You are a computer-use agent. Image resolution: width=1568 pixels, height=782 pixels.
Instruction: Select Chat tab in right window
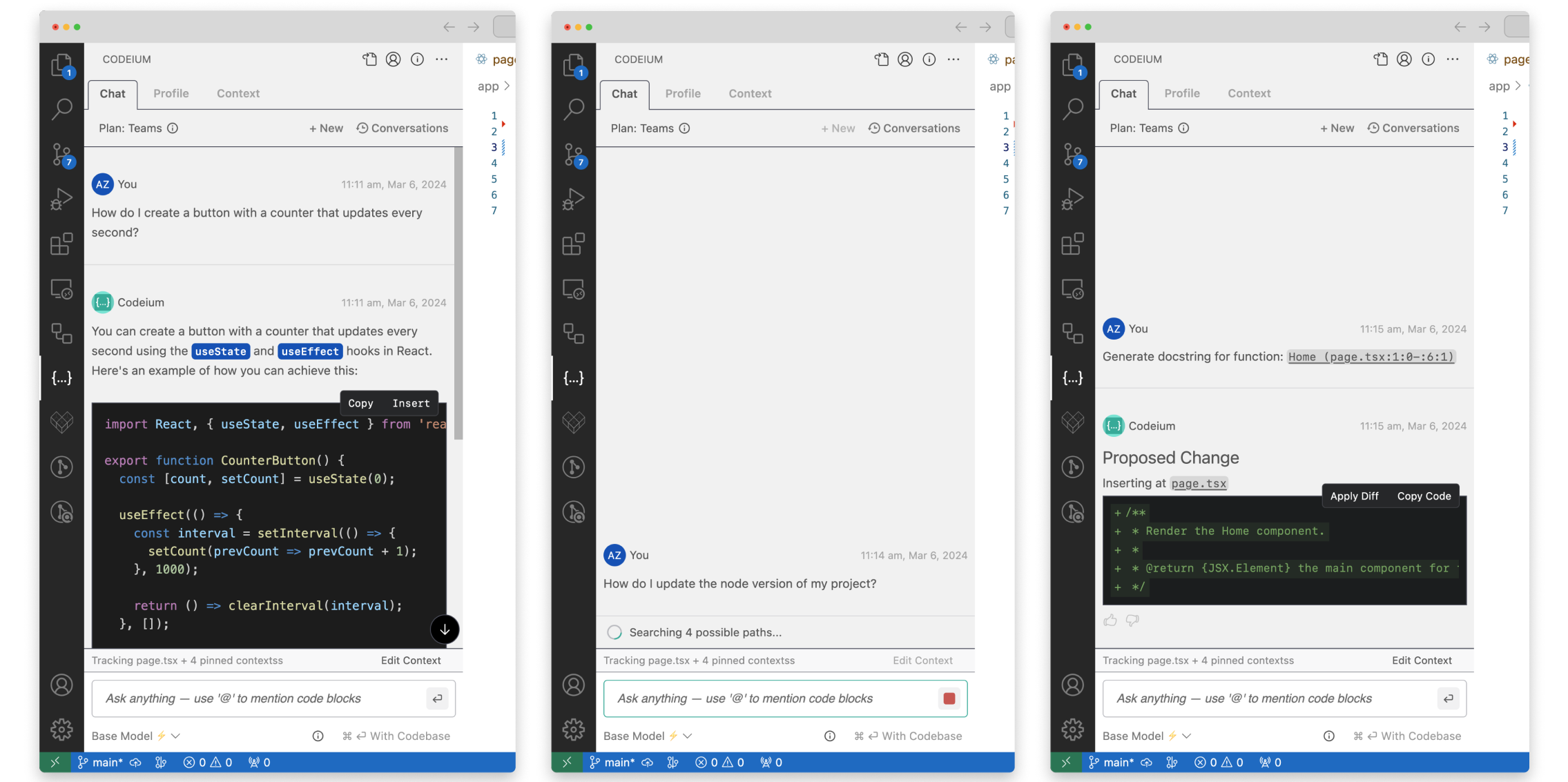point(1123,94)
